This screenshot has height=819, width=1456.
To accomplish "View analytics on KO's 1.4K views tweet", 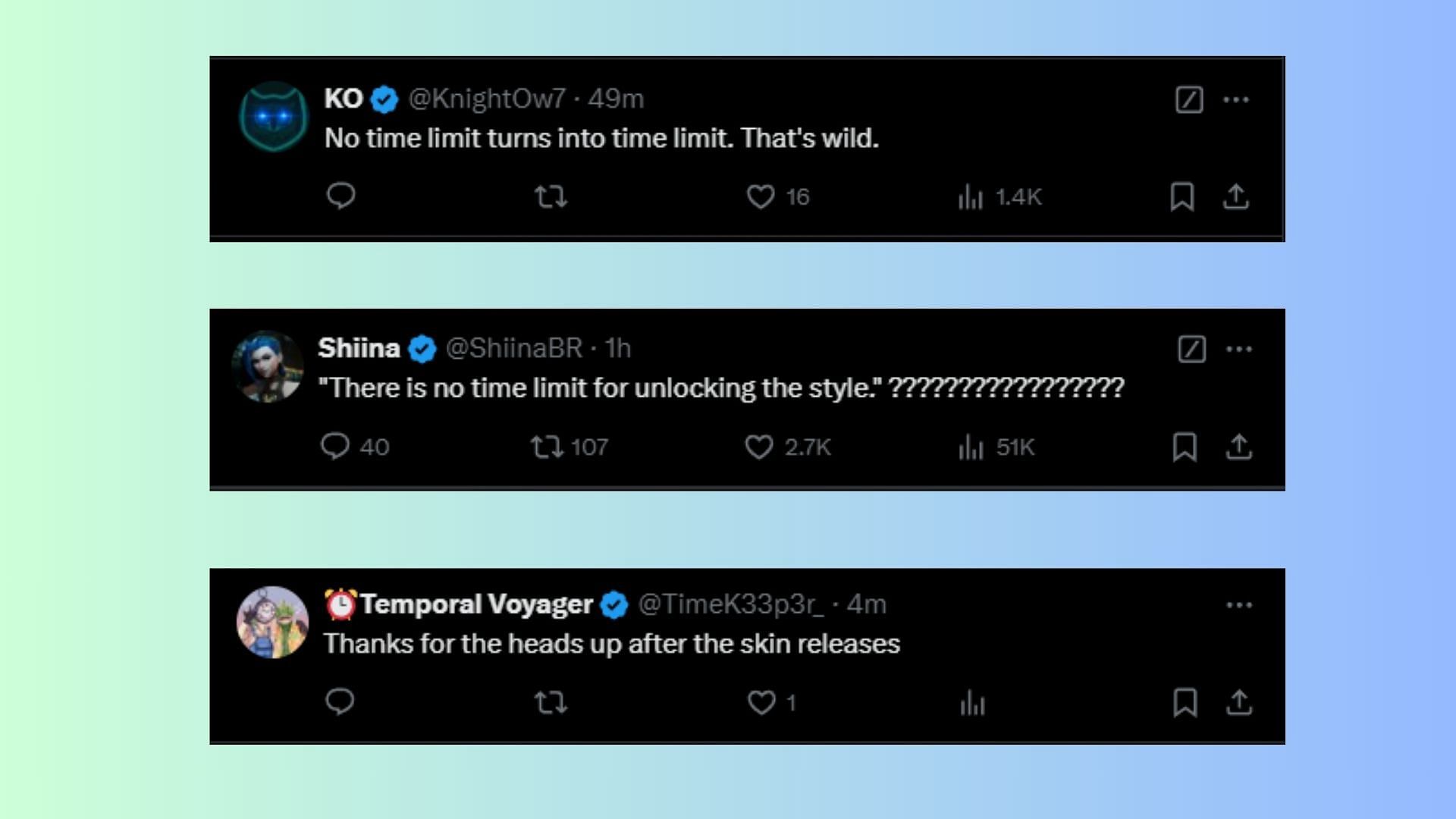I will click(x=971, y=198).
